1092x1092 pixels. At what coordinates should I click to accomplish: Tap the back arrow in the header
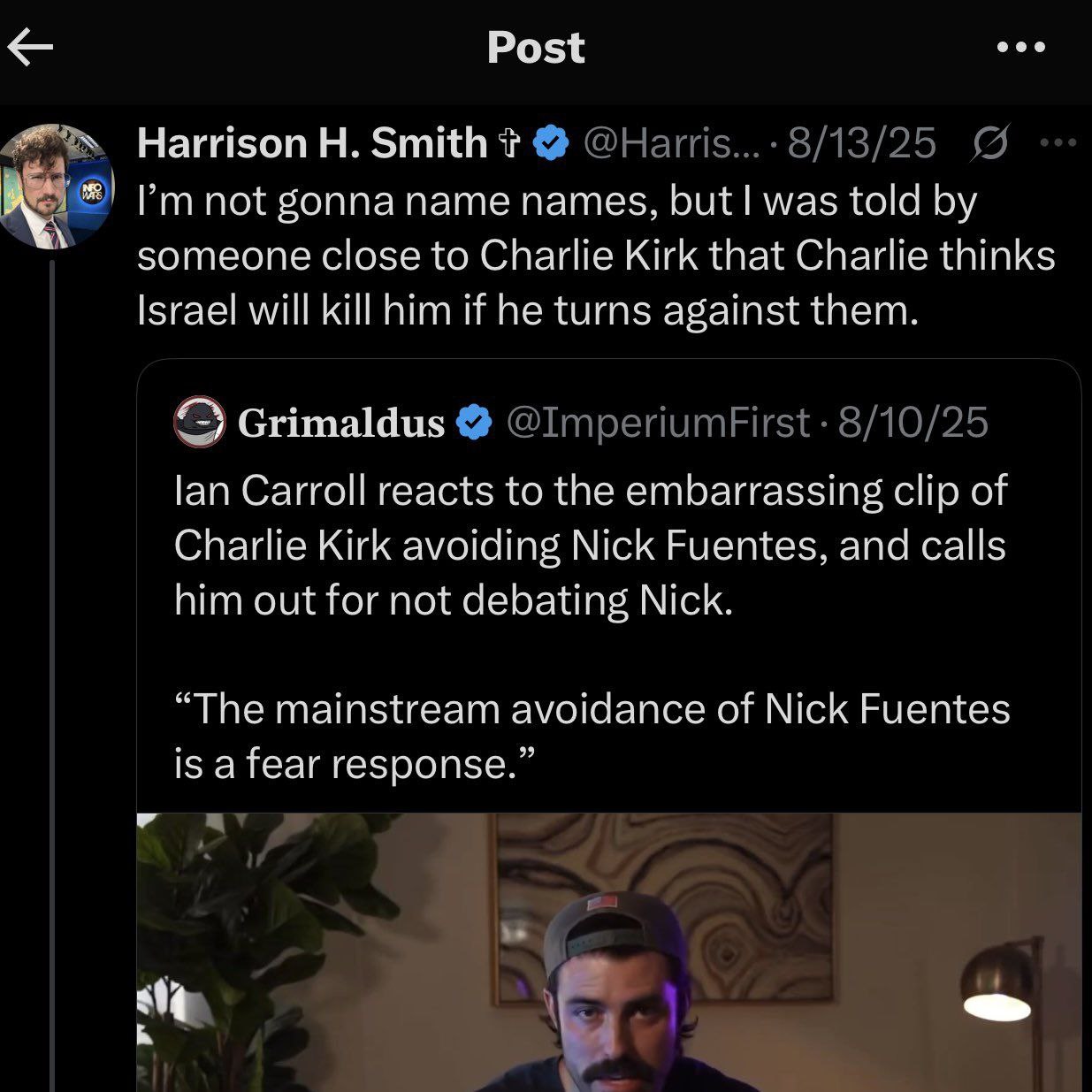tap(31, 48)
